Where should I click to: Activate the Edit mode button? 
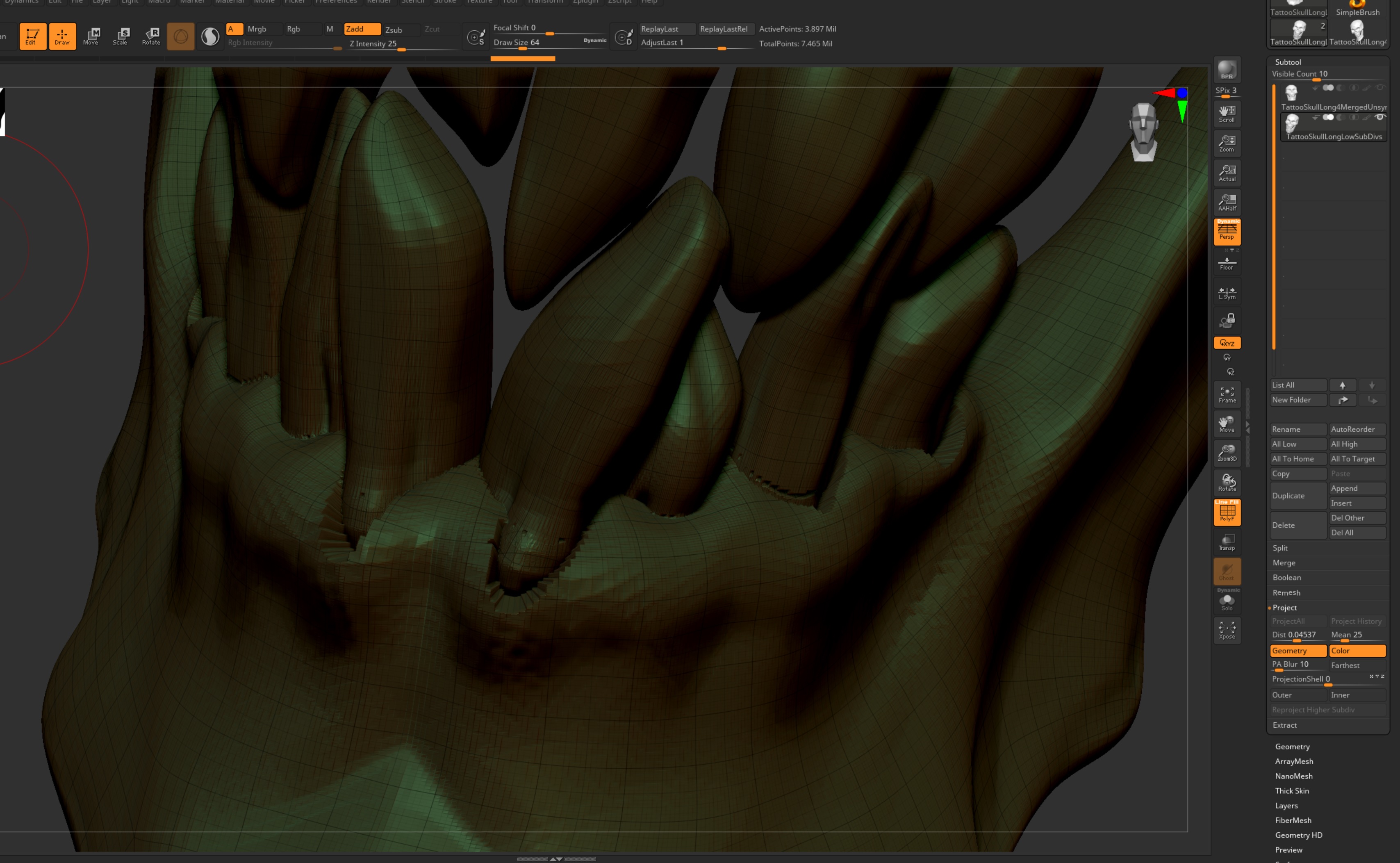coord(32,36)
